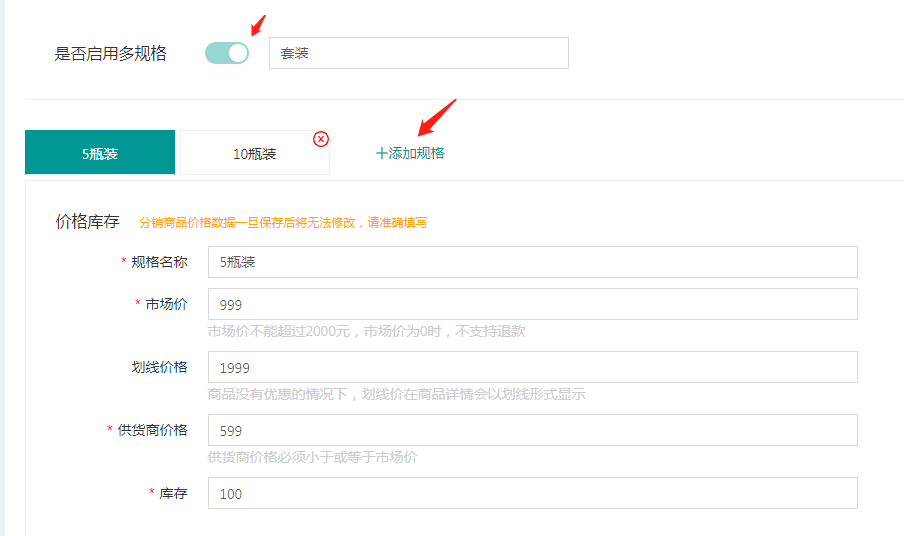904x536 pixels.
Task: Click the 价格库存 section heading
Action: tap(87, 222)
